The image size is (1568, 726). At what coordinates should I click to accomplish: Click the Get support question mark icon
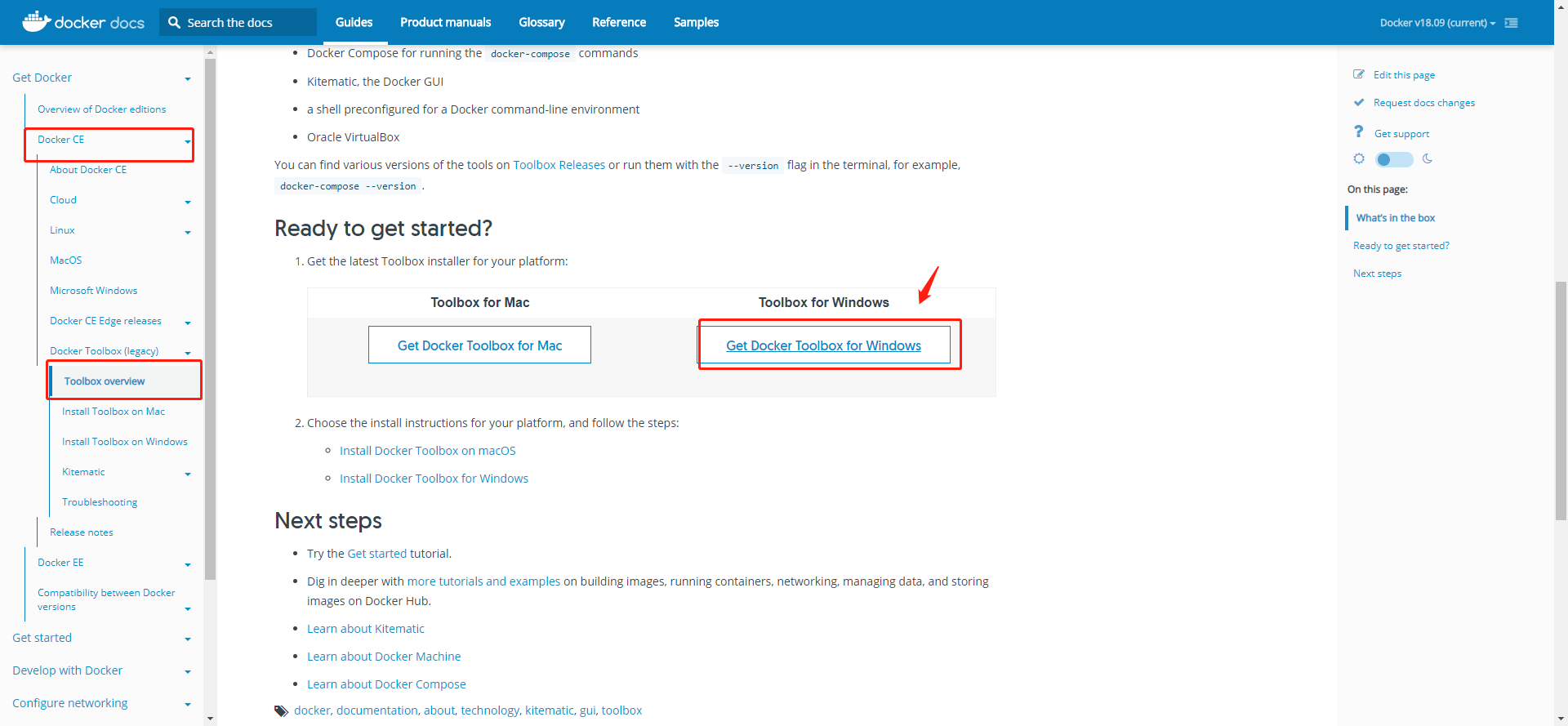click(1359, 132)
